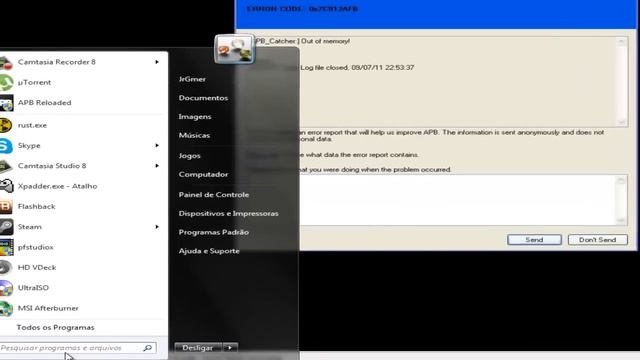Open Ajuda e Suporte
The width and height of the screenshot is (640, 360).
click(x=209, y=251)
